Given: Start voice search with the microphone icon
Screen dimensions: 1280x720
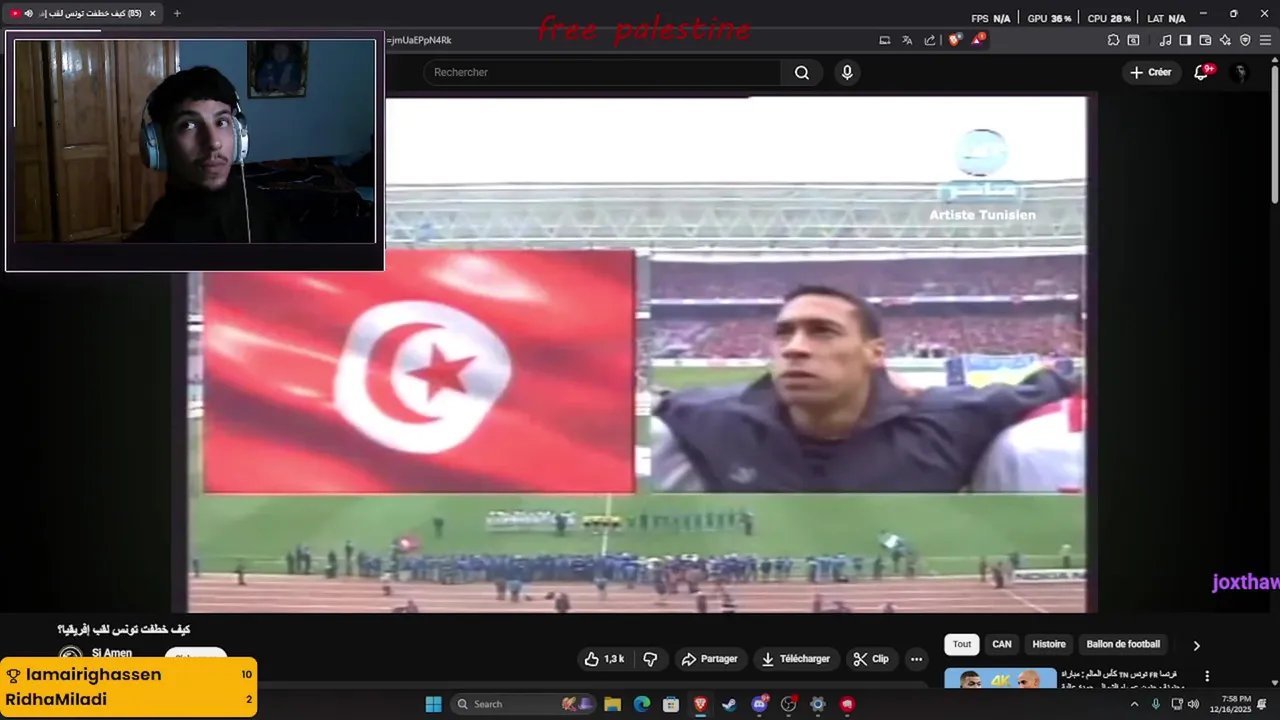Looking at the screenshot, I should [847, 72].
